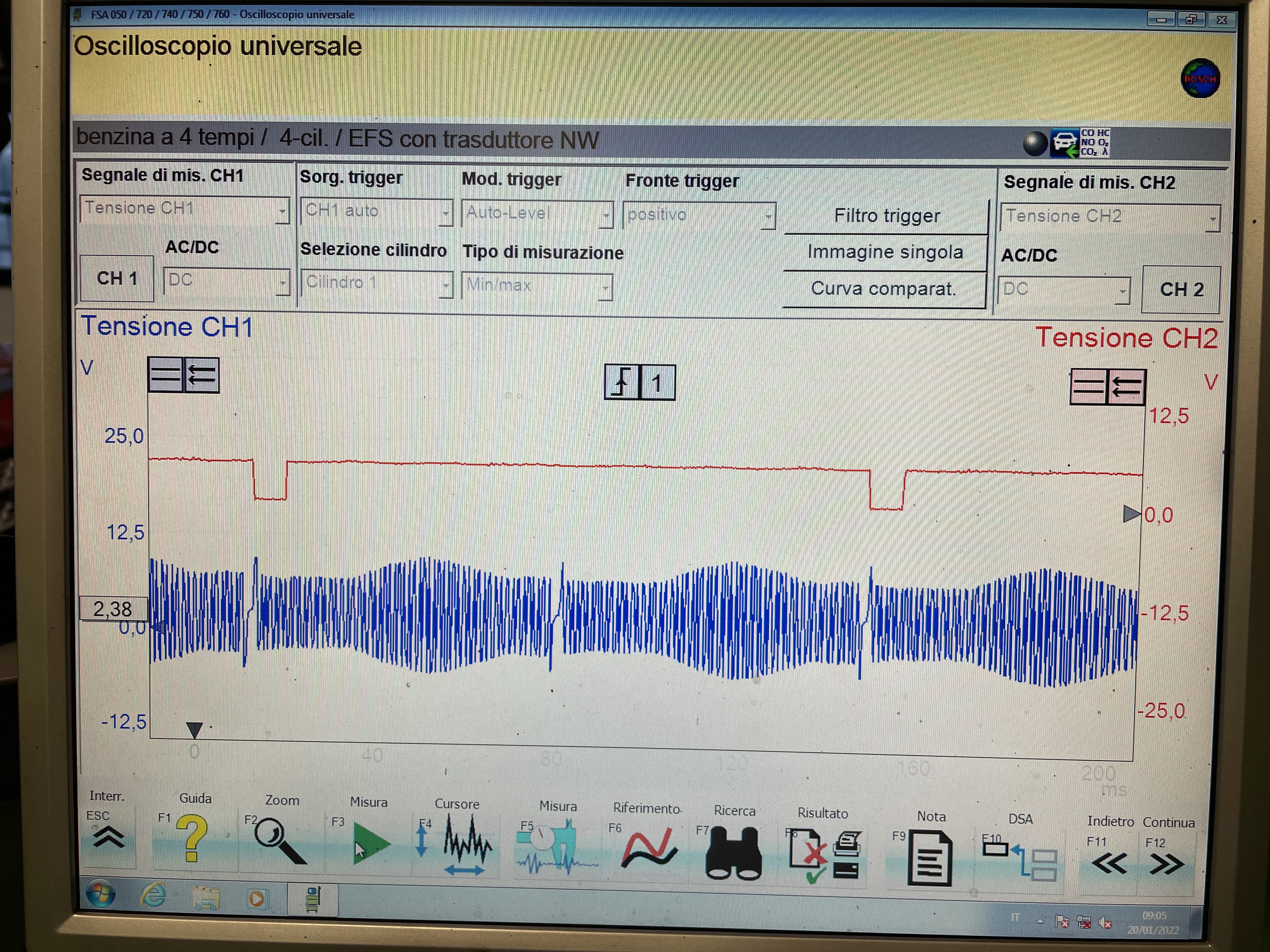The image size is (1270, 952).
Task: Open the Riferimento reference curve icon
Action: [649, 849]
